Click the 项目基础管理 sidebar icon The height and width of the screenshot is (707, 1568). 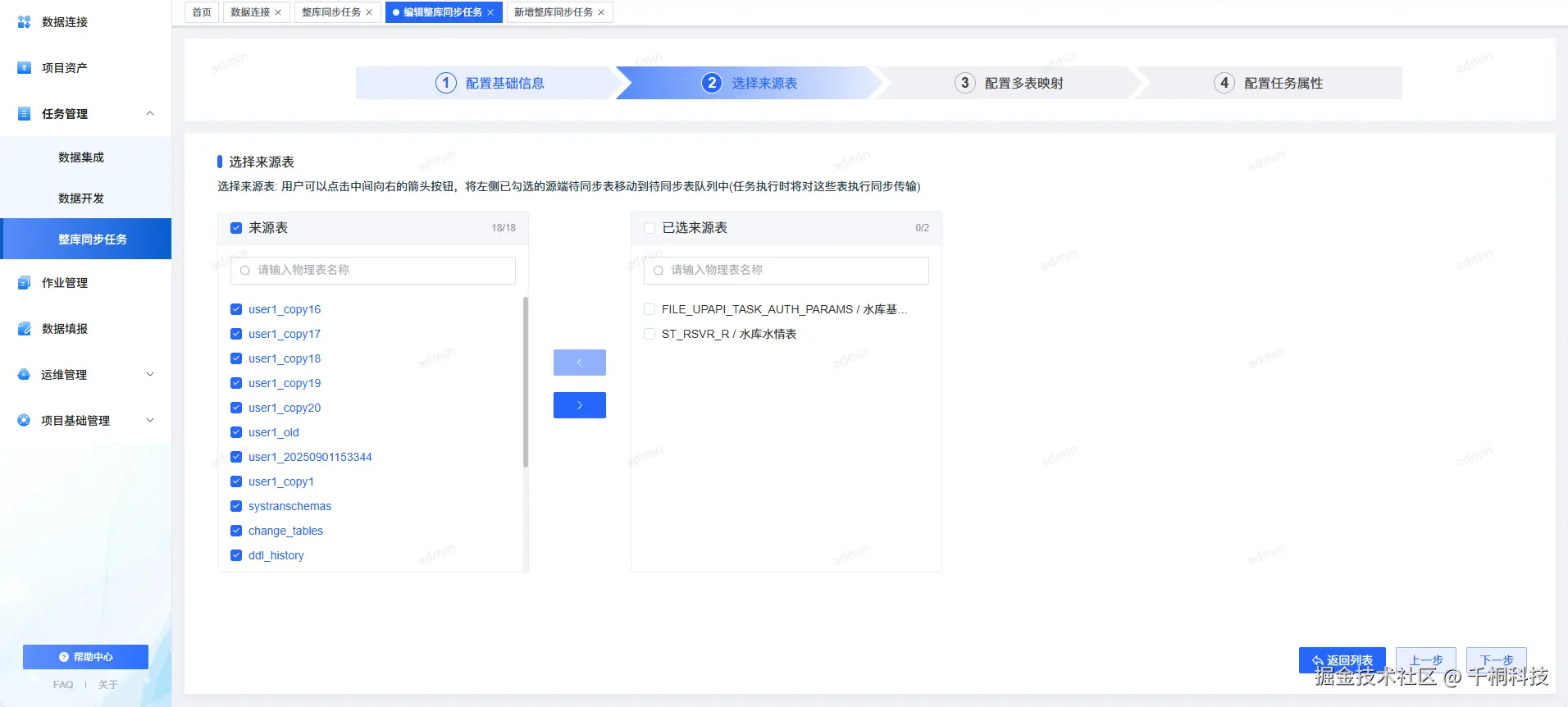(x=24, y=421)
